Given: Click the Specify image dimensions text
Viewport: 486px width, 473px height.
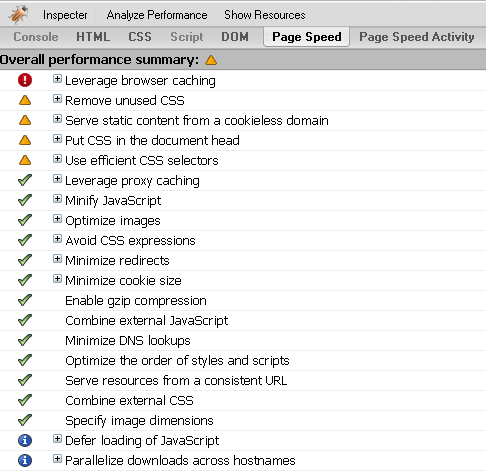Looking at the screenshot, I should (x=139, y=421).
